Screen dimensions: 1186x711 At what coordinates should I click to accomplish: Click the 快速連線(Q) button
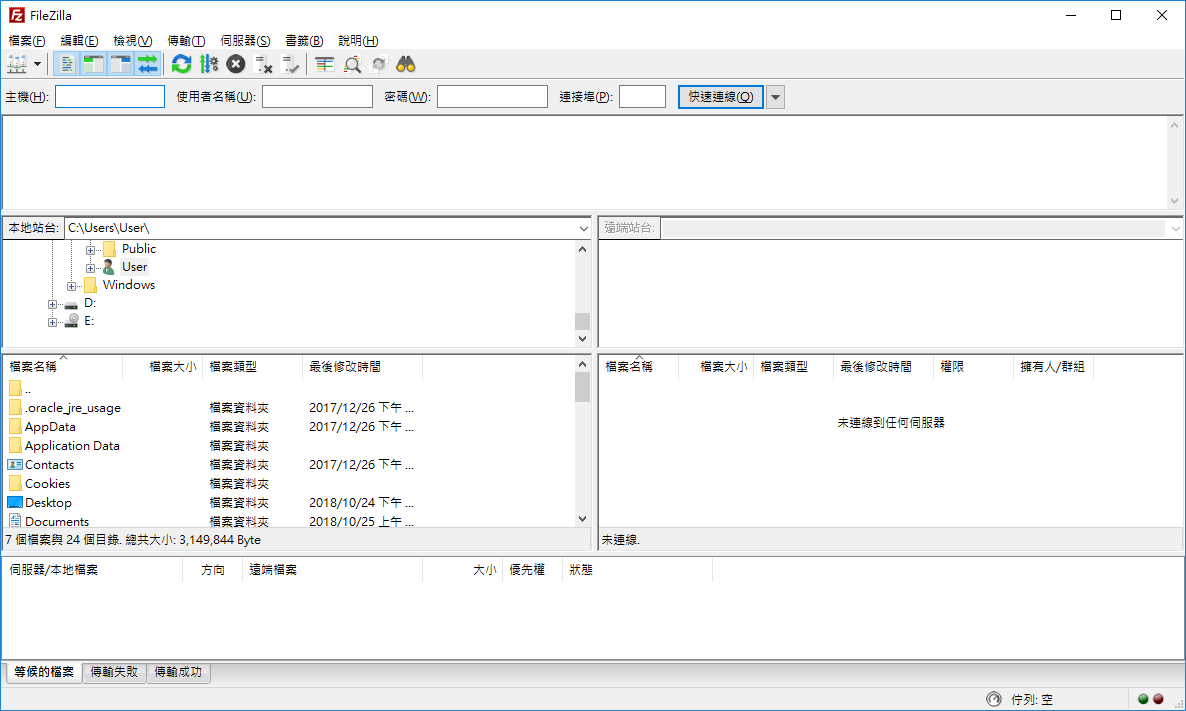pos(721,97)
